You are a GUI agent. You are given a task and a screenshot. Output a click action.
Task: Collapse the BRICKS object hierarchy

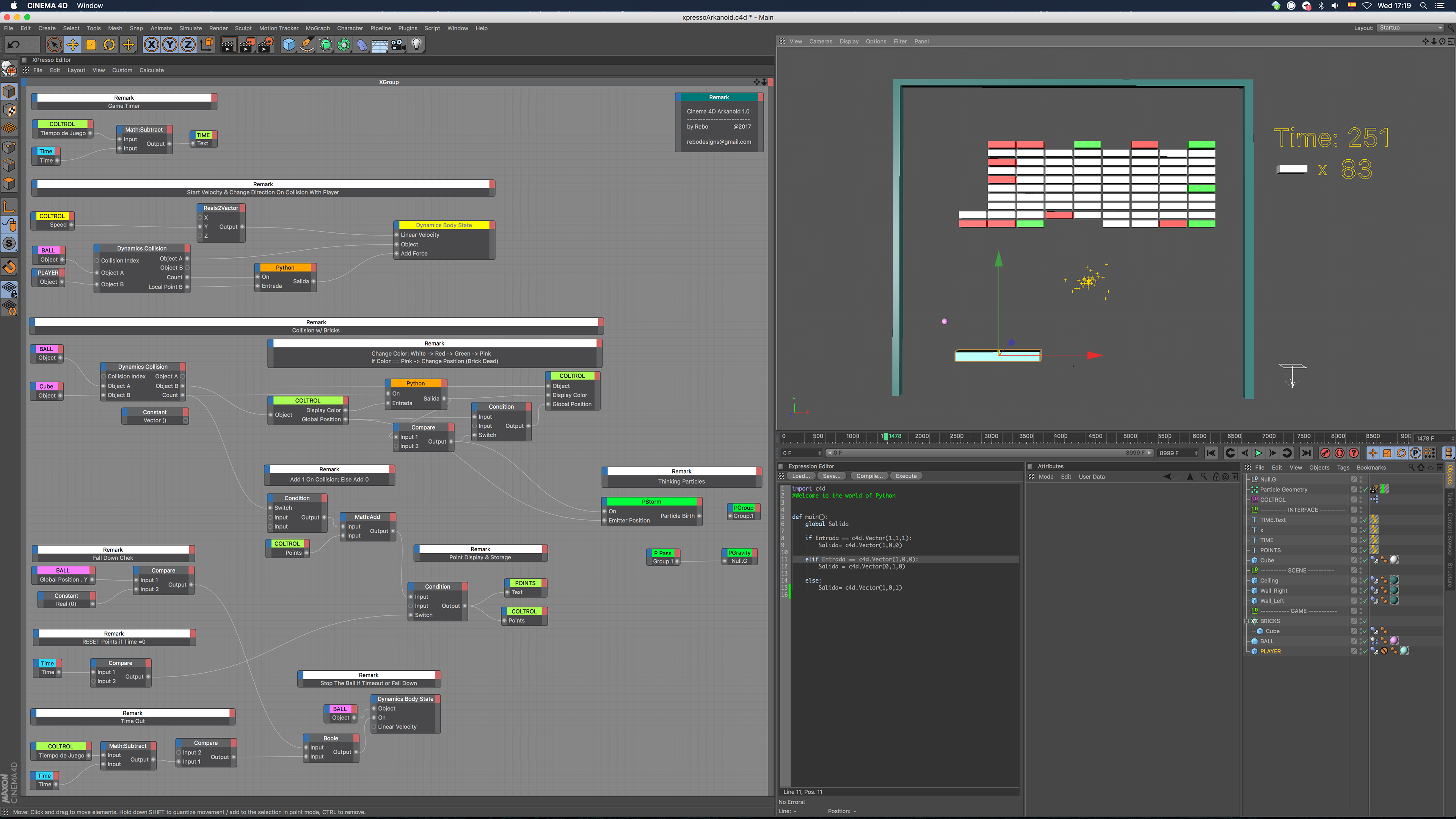(1246, 621)
